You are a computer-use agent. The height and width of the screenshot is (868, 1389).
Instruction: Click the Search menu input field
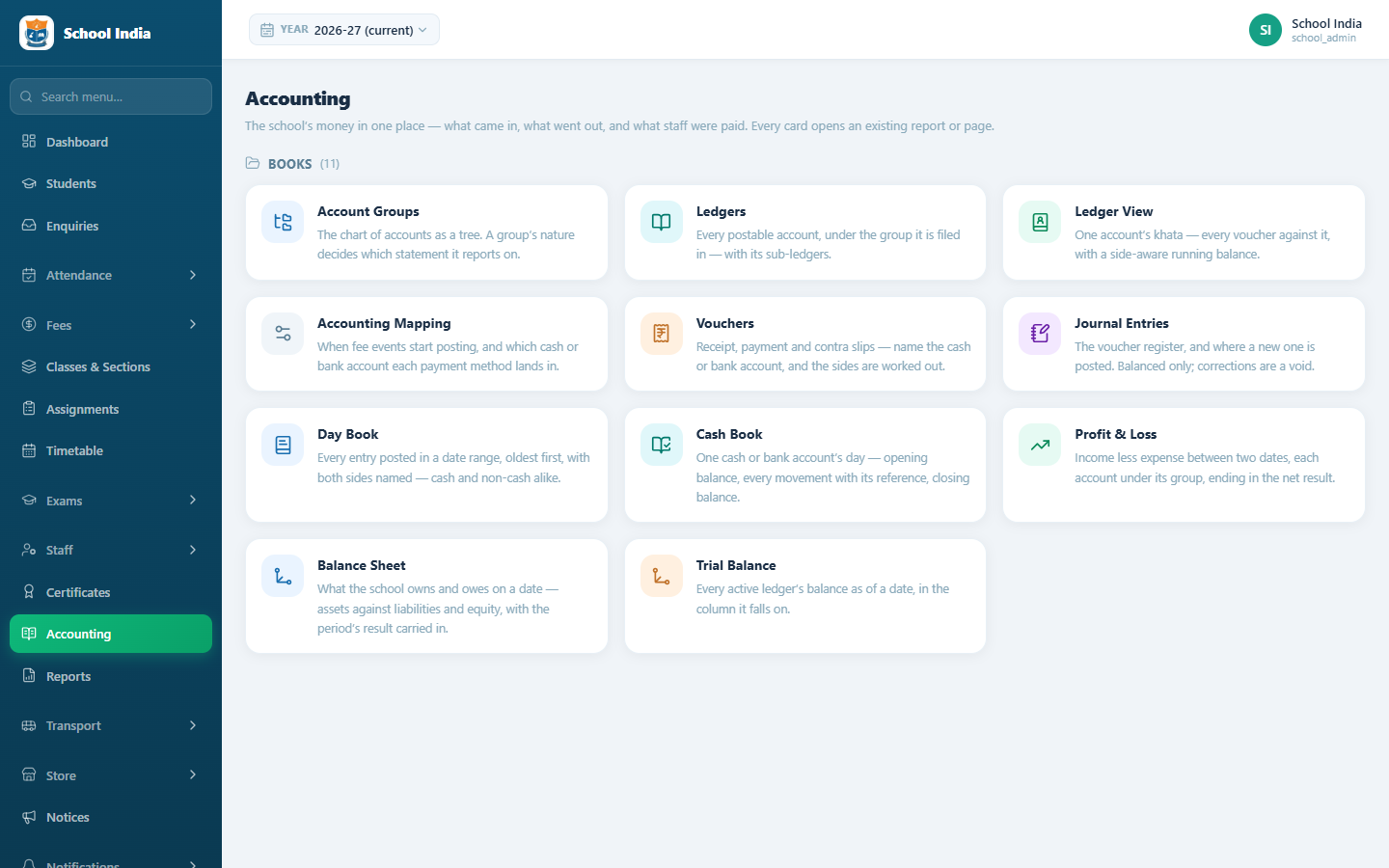coord(111,96)
